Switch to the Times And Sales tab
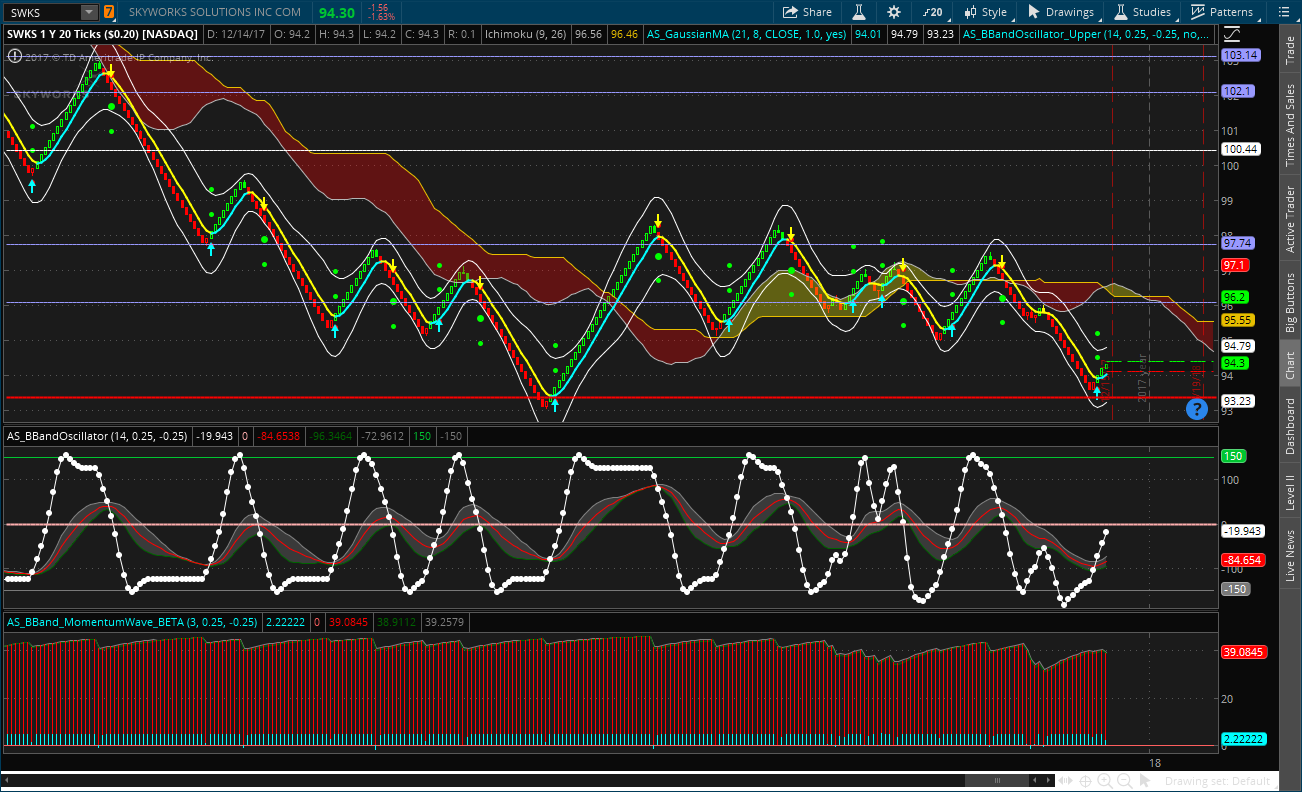The width and height of the screenshot is (1302, 792). 1290,125
